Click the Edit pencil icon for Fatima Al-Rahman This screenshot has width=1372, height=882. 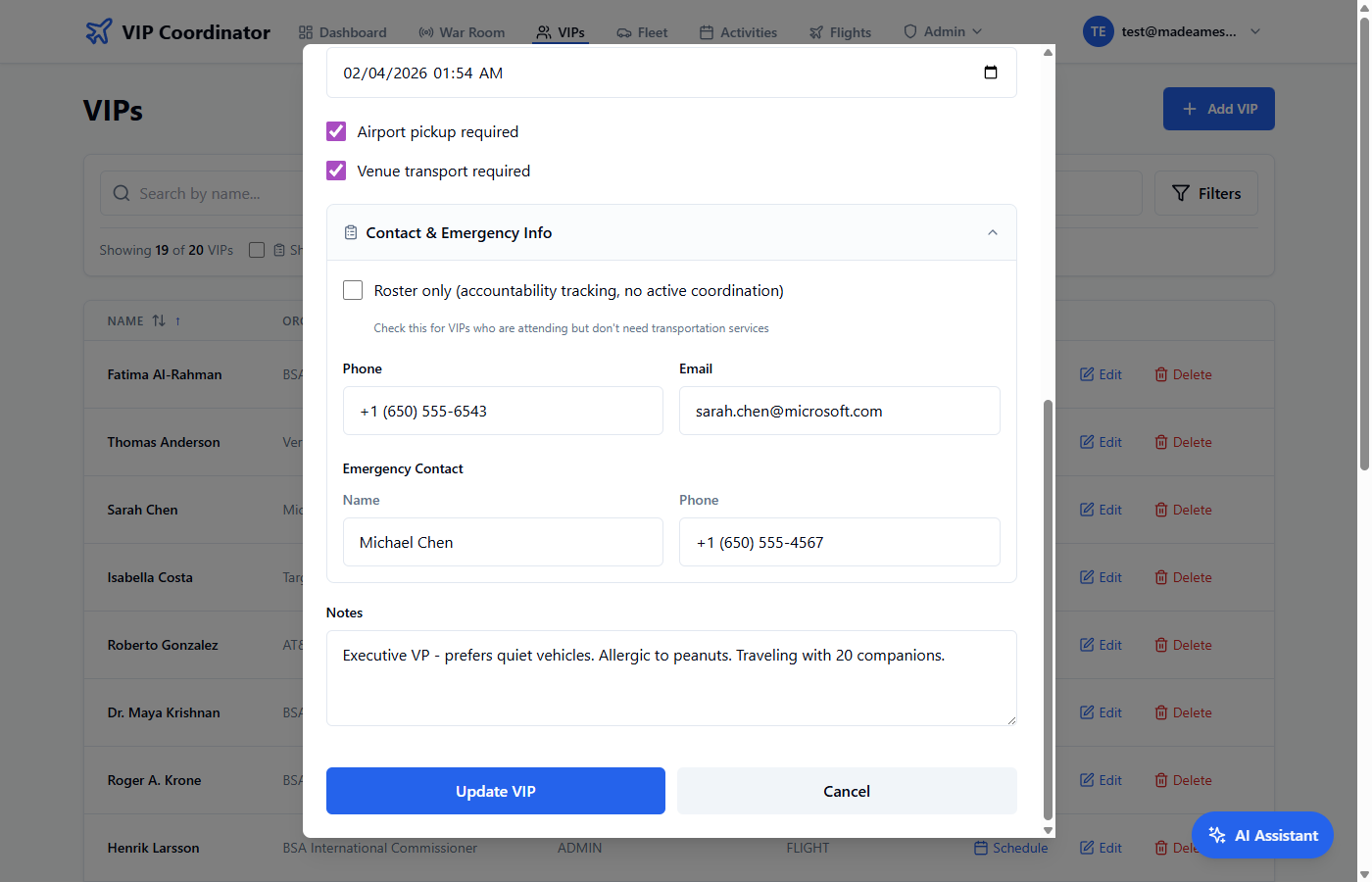[1087, 374]
